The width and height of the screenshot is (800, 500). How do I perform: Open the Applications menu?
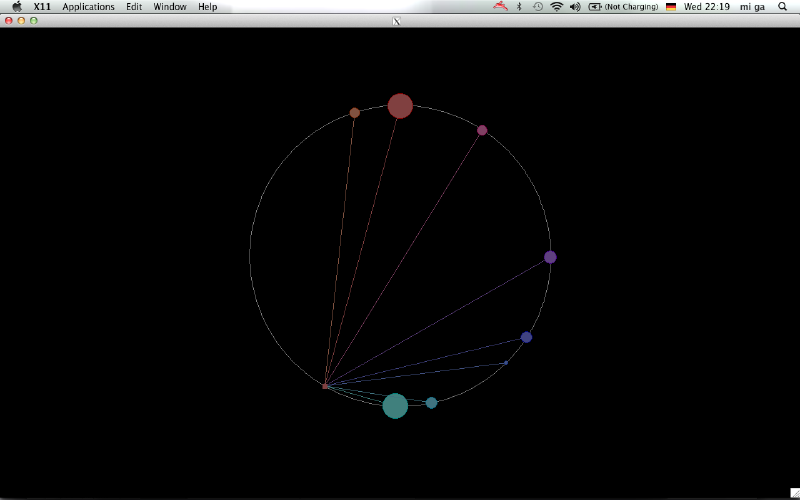(88, 7)
